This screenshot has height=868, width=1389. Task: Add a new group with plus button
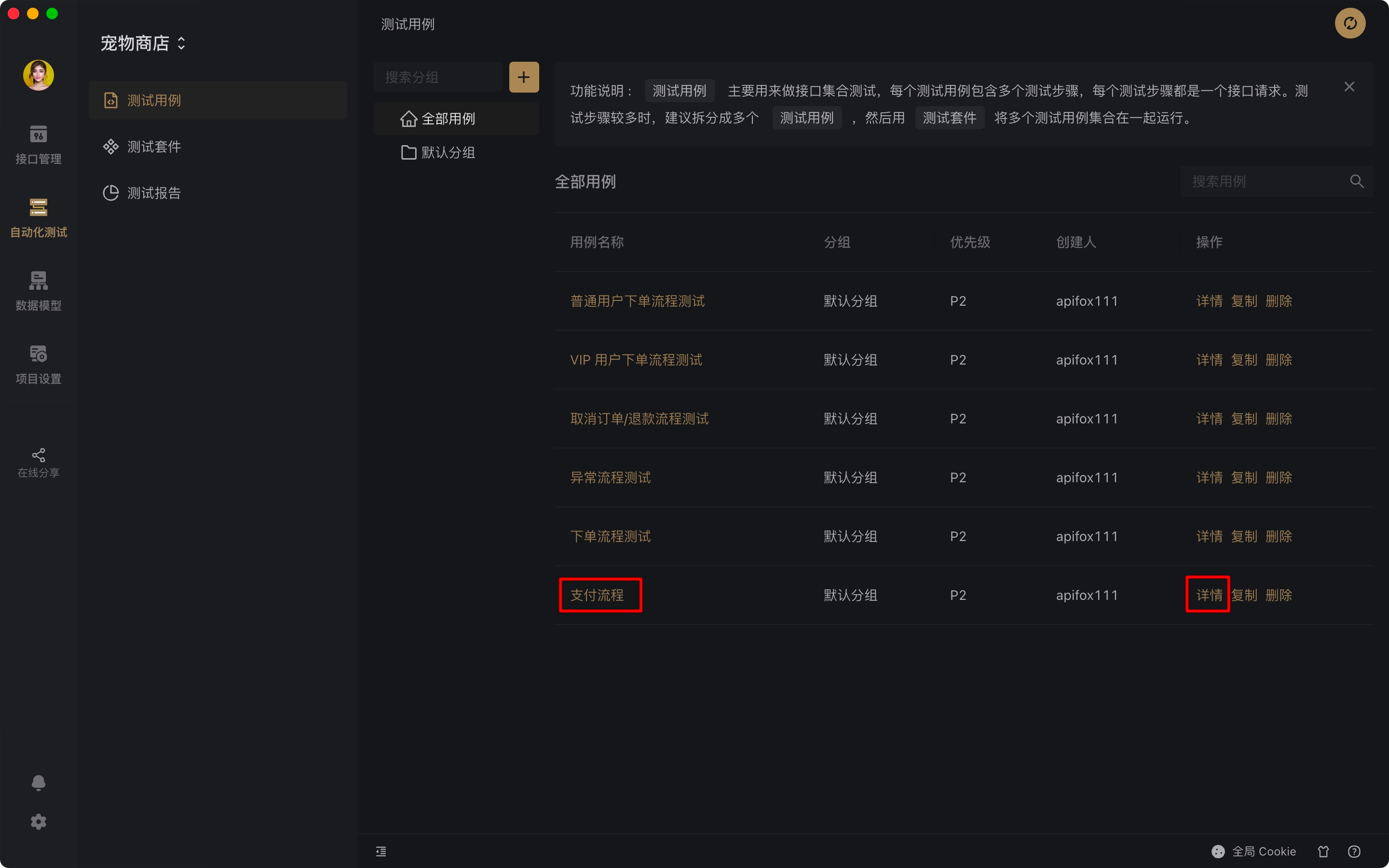pos(523,77)
